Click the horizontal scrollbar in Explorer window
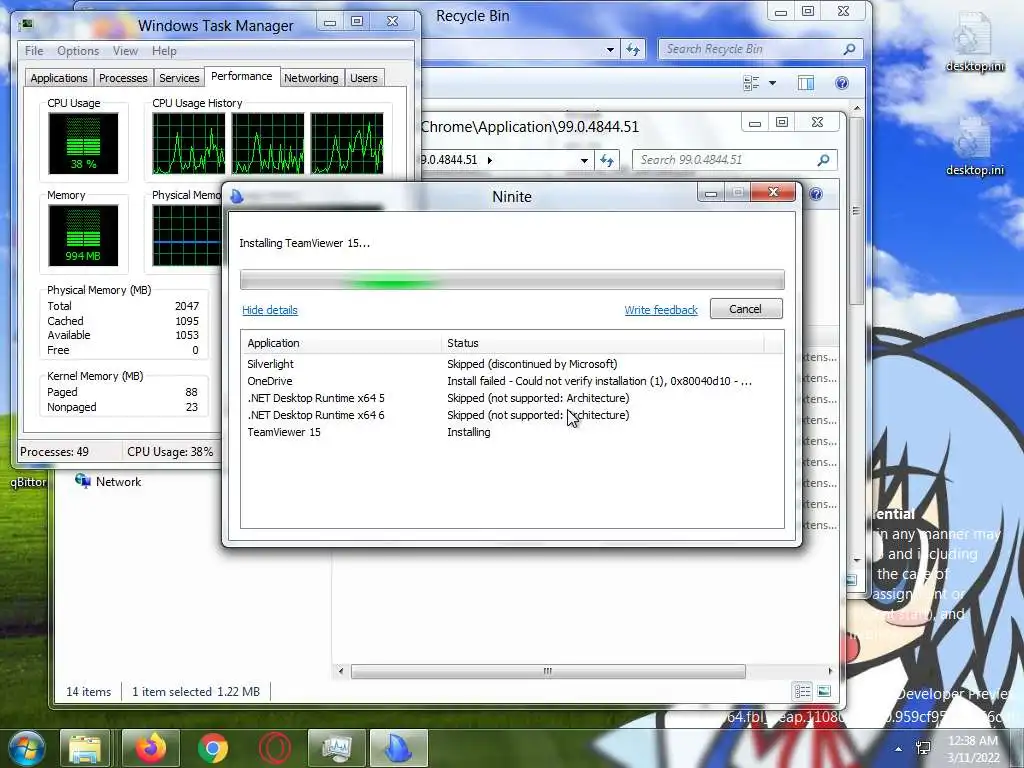Image resolution: width=1024 pixels, height=768 pixels. (x=547, y=671)
